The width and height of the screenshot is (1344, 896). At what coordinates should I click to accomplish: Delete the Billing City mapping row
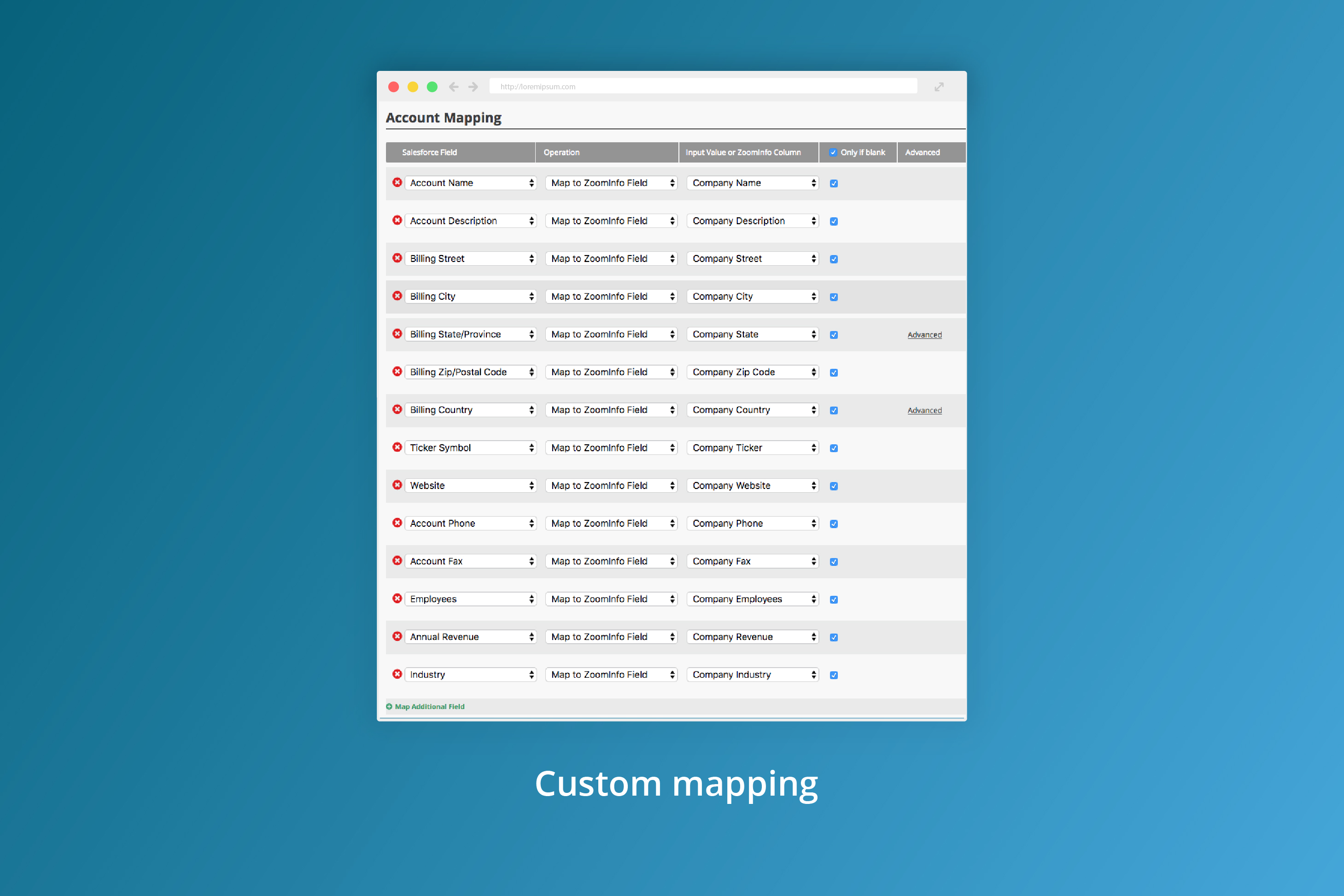pyautogui.click(x=397, y=296)
